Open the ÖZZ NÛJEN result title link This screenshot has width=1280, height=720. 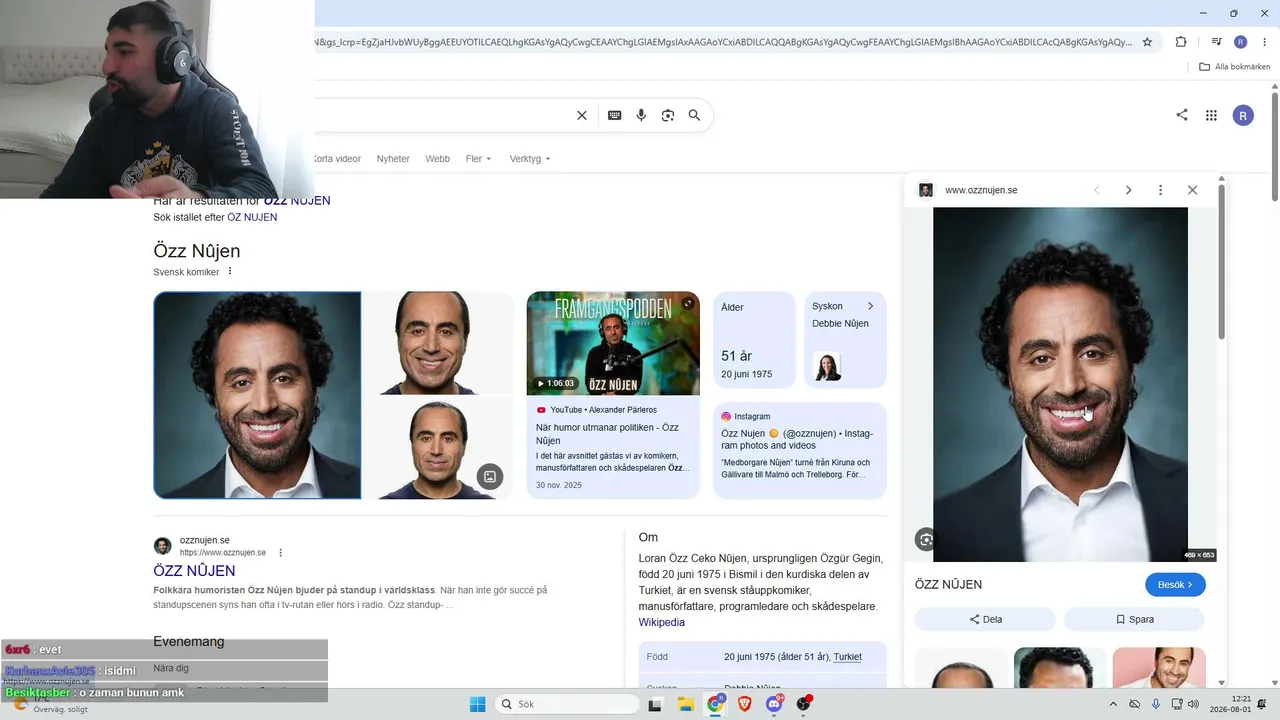[194, 571]
